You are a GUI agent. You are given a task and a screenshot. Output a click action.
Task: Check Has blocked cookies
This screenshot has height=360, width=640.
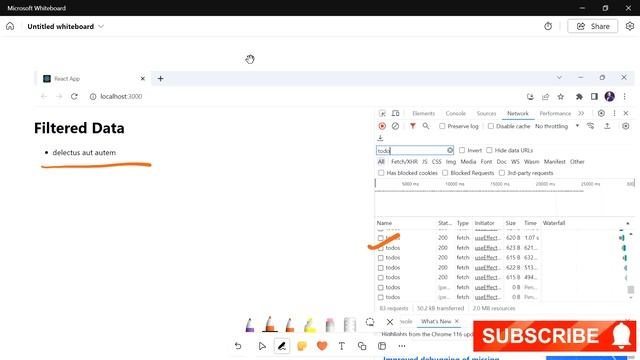point(381,173)
